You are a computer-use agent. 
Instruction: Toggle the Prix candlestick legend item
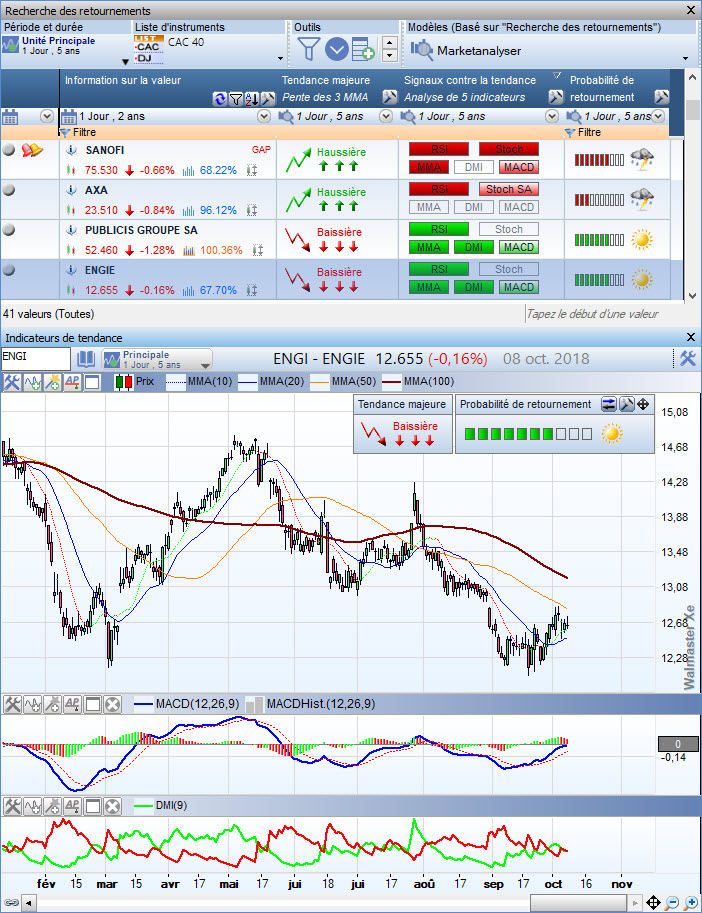(x=134, y=382)
